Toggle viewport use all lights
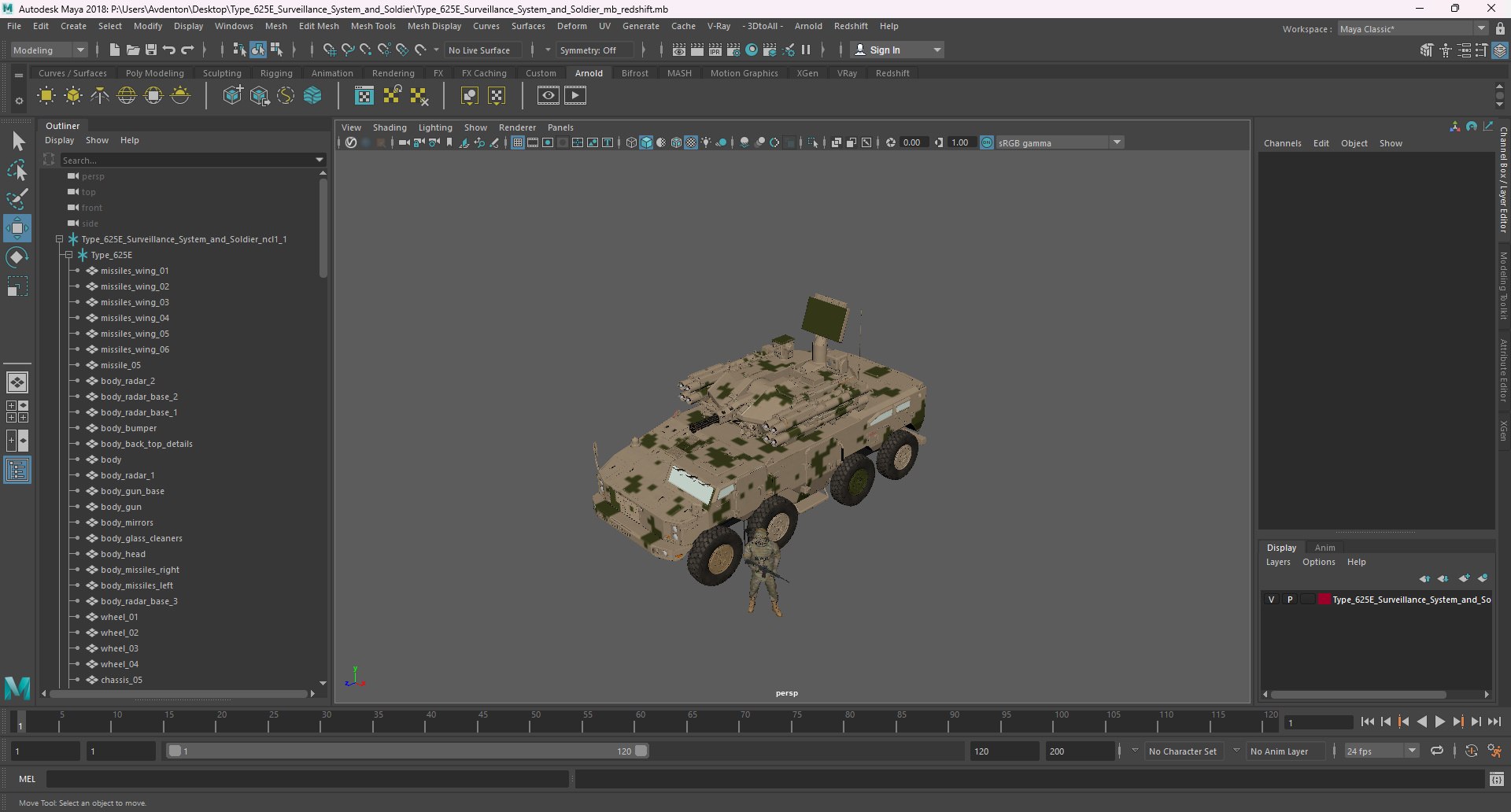The image size is (1511, 812). click(x=706, y=142)
